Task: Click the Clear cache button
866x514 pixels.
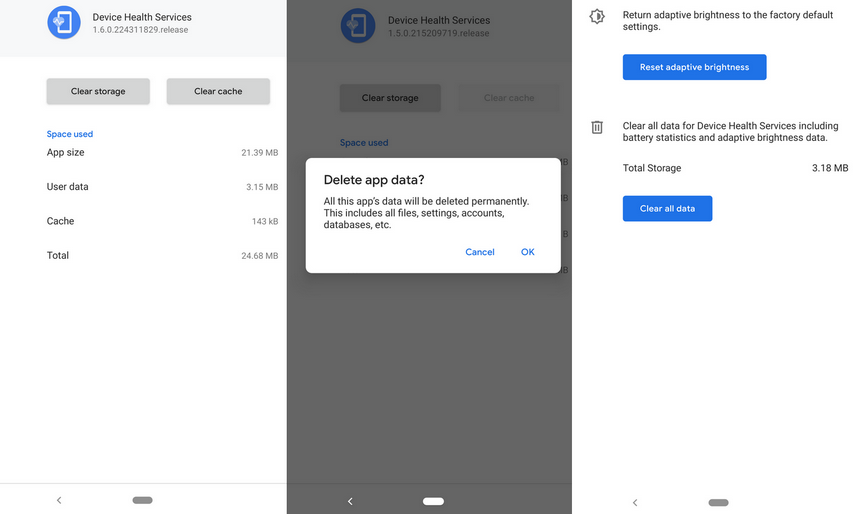Action: (218, 91)
